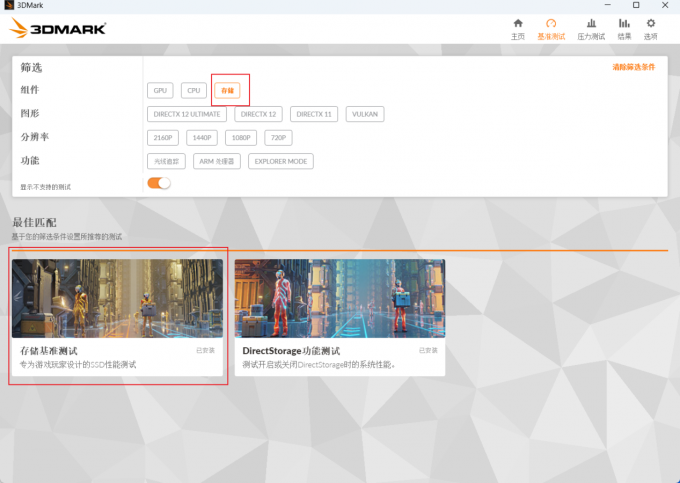Click the 3DMark title bar app icon
Screen dimensions: 680x483
8,5
